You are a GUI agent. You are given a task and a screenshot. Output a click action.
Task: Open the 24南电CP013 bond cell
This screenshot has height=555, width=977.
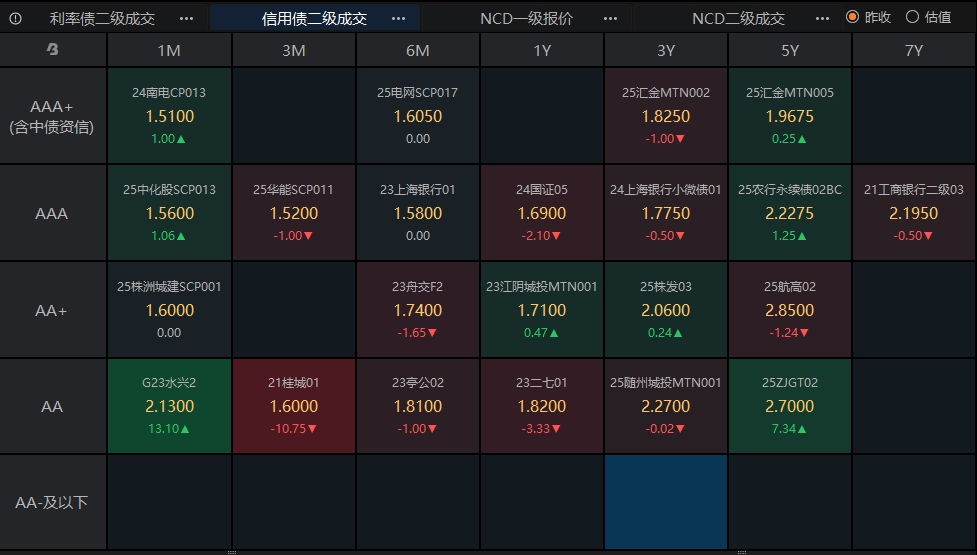coord(169,115)
